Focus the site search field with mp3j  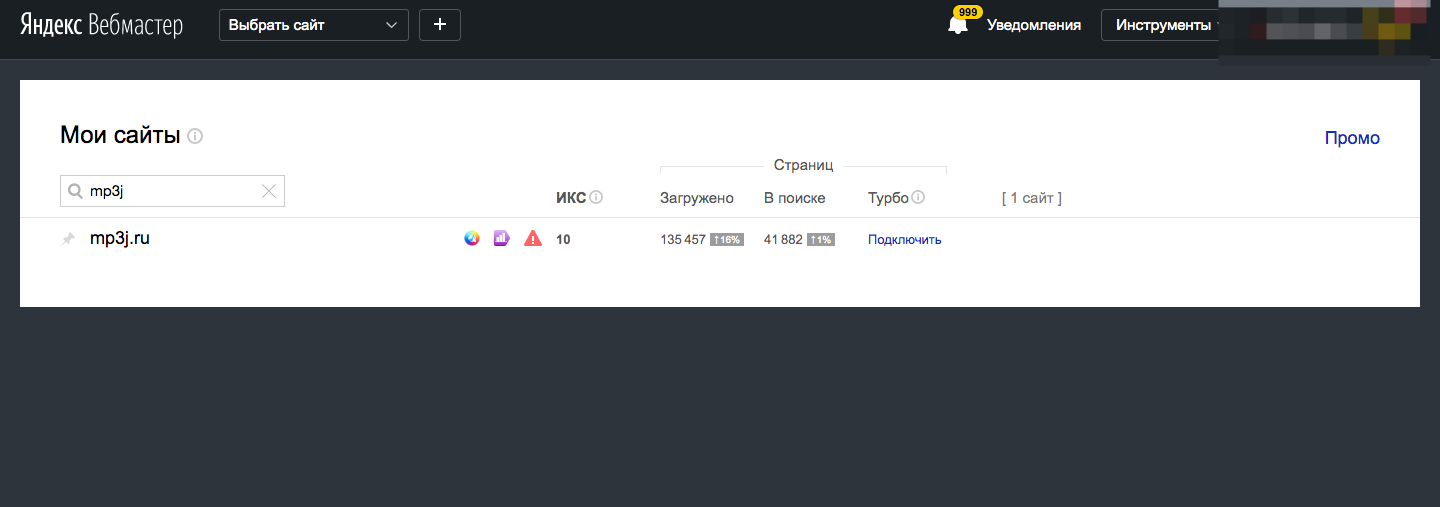pos(172,191)
